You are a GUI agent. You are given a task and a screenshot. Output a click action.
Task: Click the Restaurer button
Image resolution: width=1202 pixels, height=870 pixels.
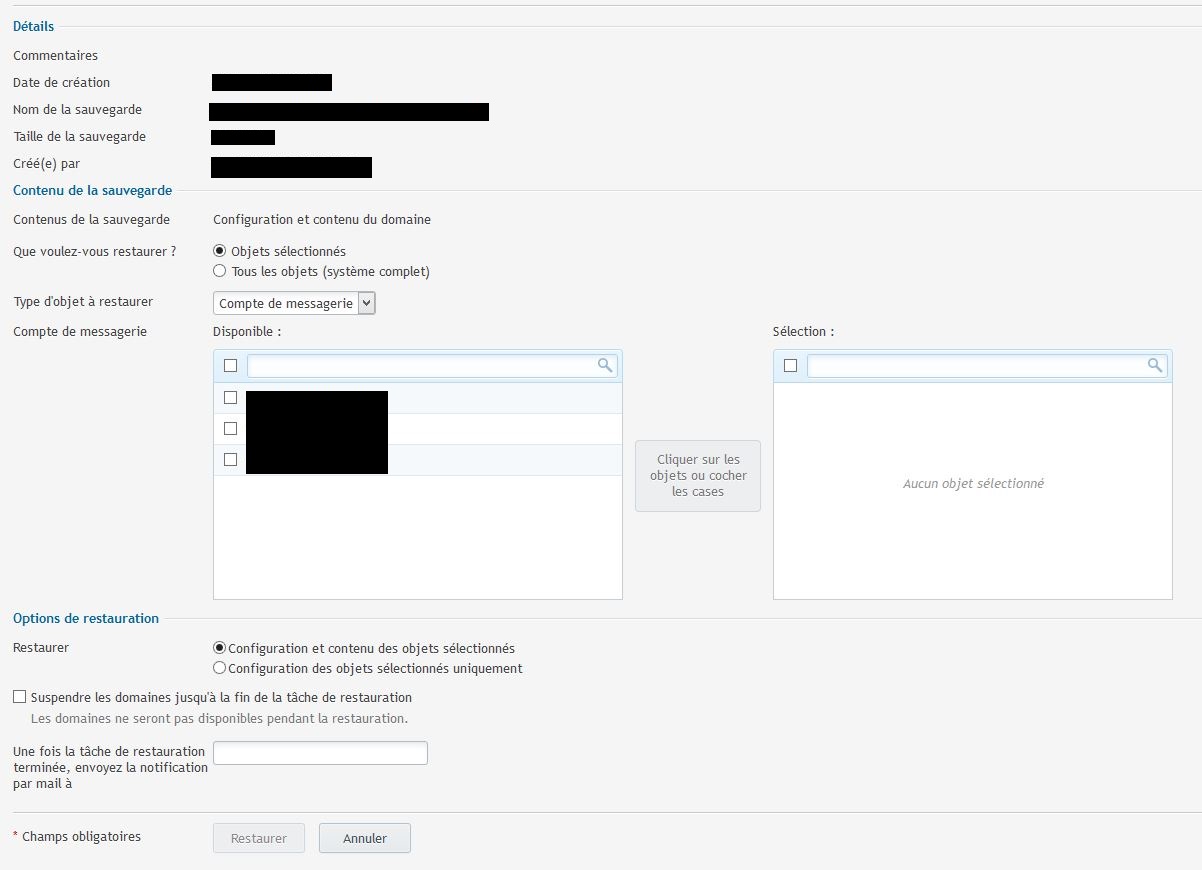click(x=258, y=838)
